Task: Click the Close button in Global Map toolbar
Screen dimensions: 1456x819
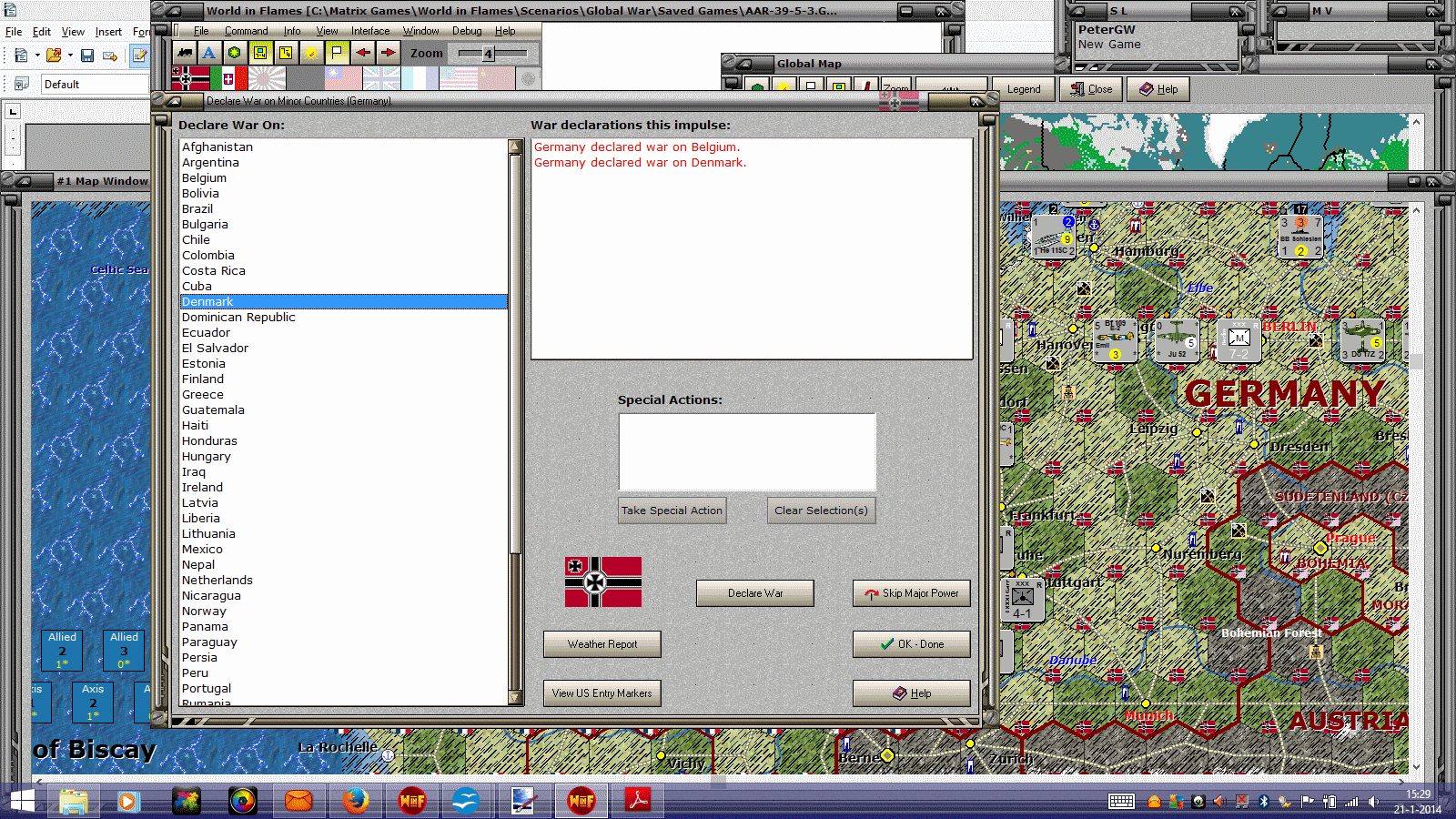Action: point(1091,89)
